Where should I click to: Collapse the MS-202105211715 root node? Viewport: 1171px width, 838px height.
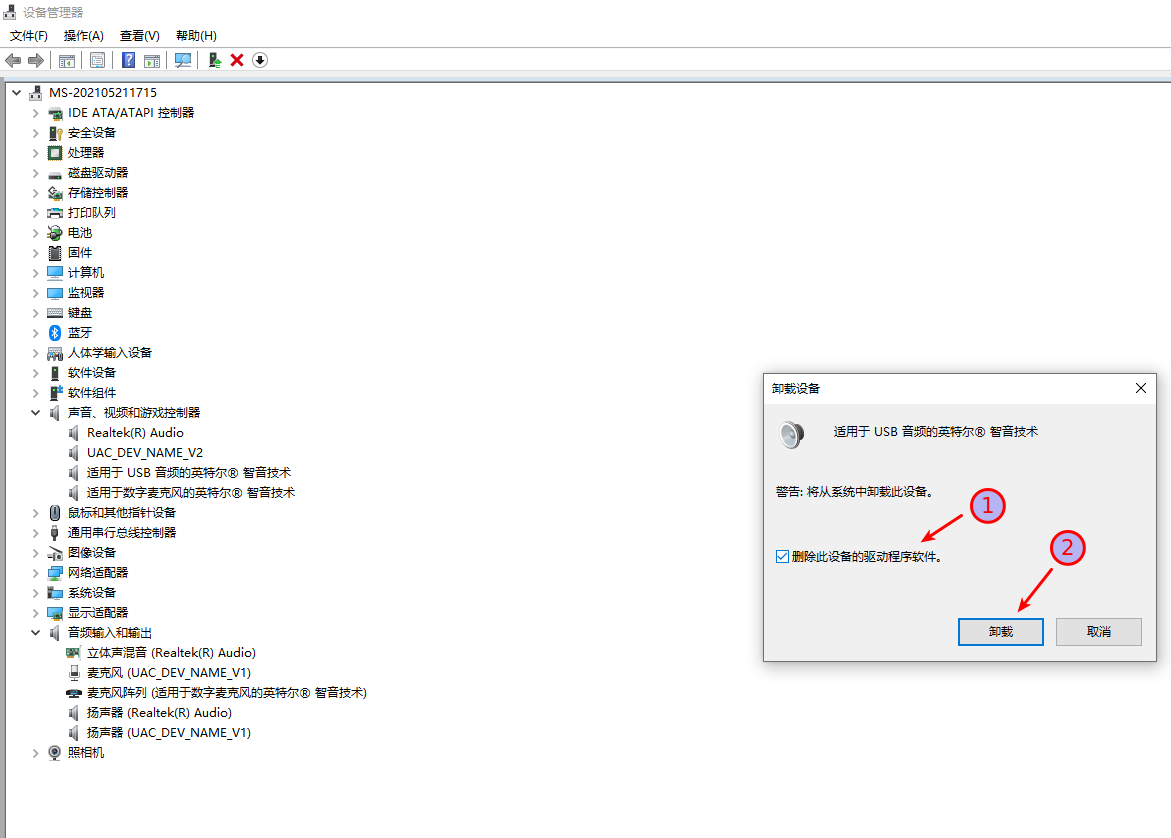coord(16,93)
